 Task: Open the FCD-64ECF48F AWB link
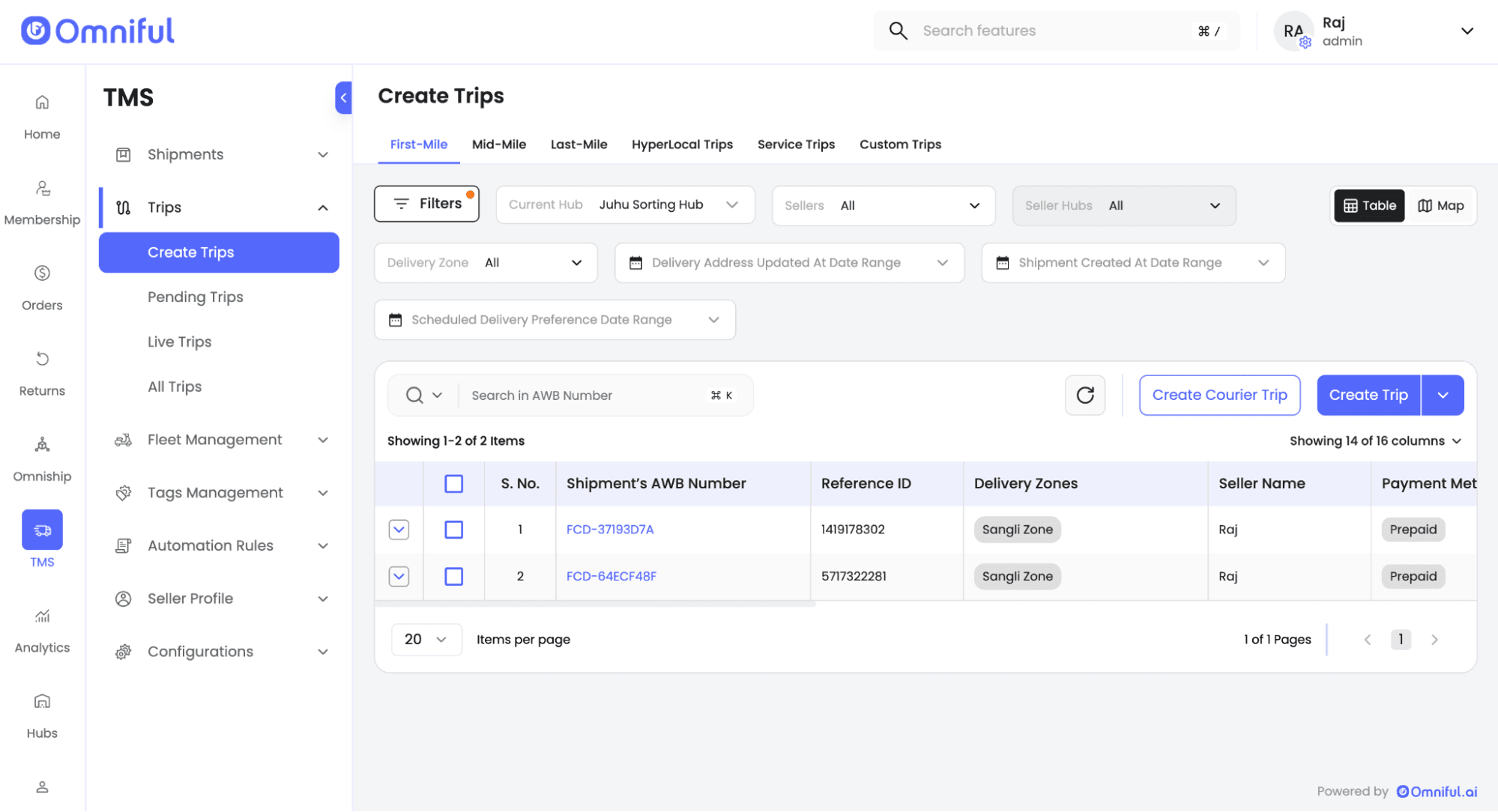[x=611, y=576]
